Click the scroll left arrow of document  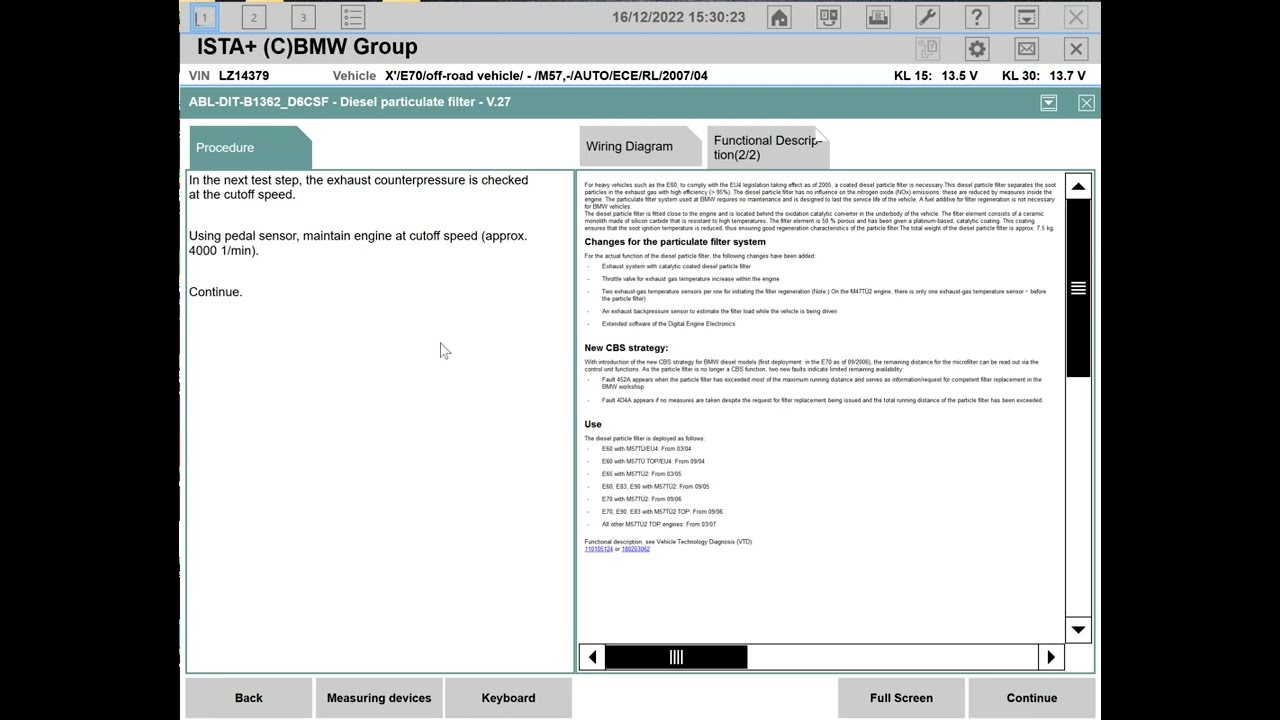tap(592, 657)
